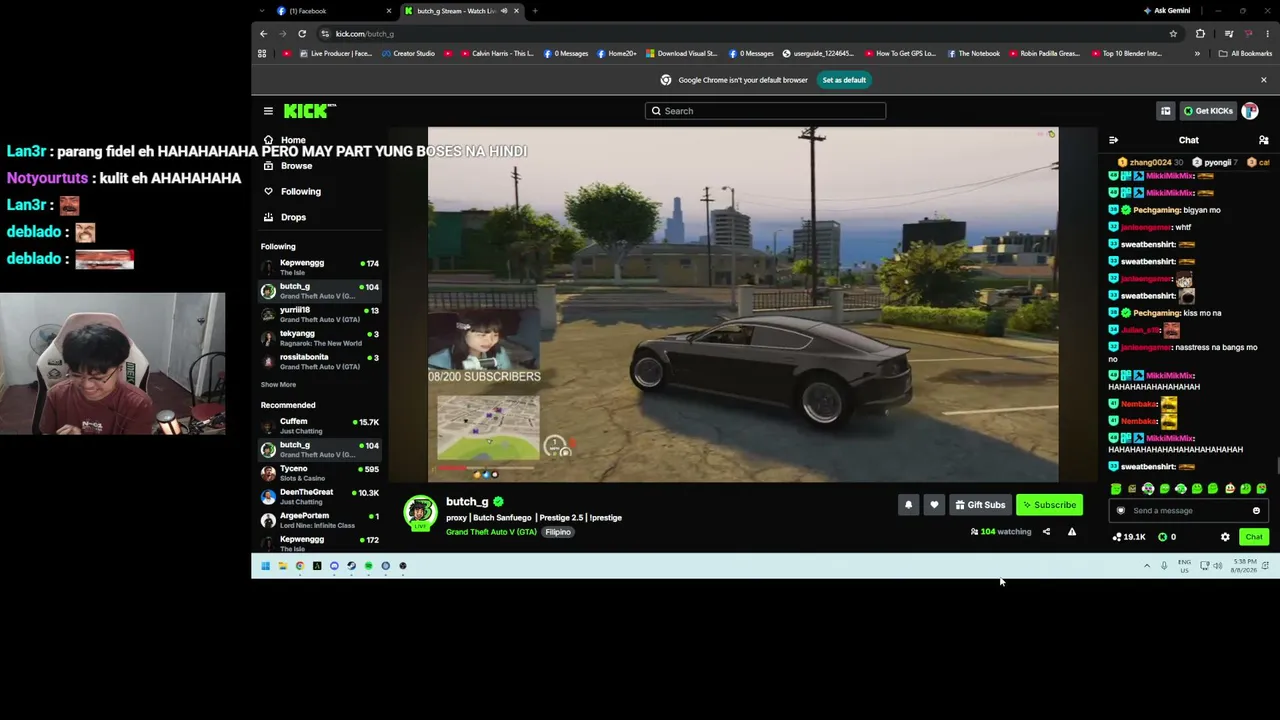Turn on notifications with bell icon
This screenshot has width=1280, height=720.
tap(908, 505)
